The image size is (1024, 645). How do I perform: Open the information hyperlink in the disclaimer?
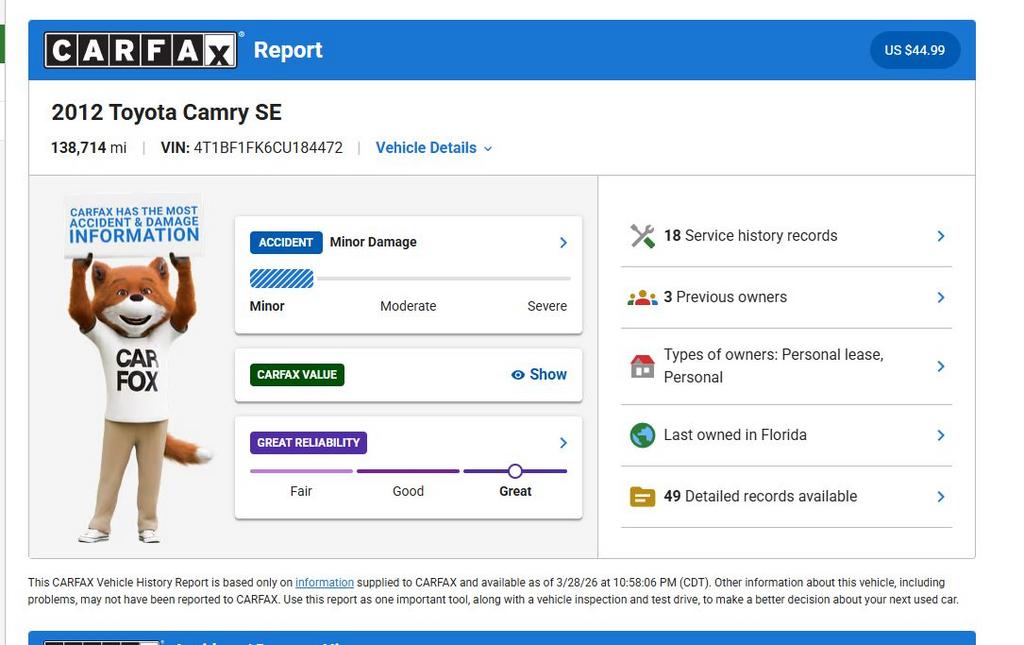click(325, 582)
